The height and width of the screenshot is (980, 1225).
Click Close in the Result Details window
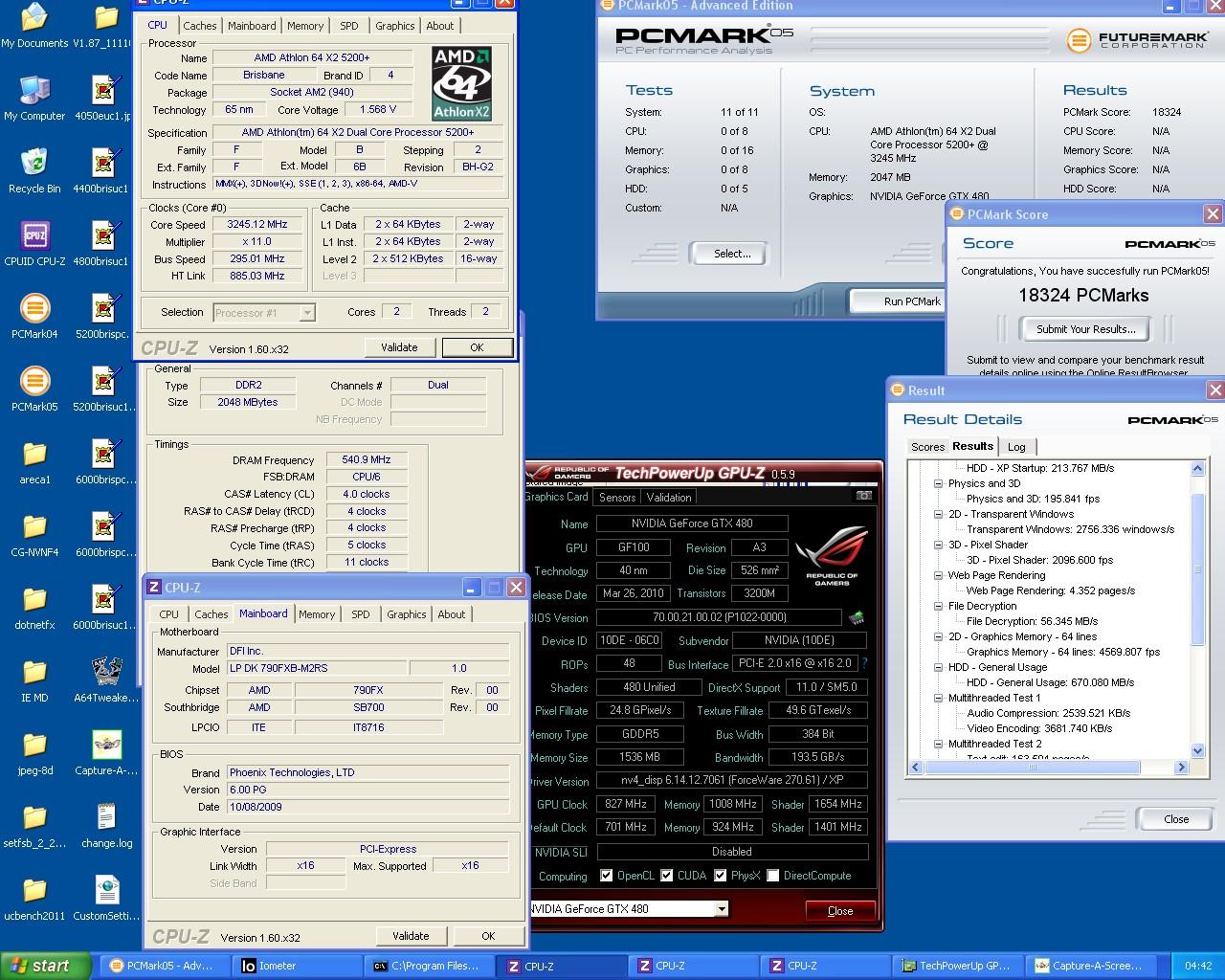[x=1176, y=819]
